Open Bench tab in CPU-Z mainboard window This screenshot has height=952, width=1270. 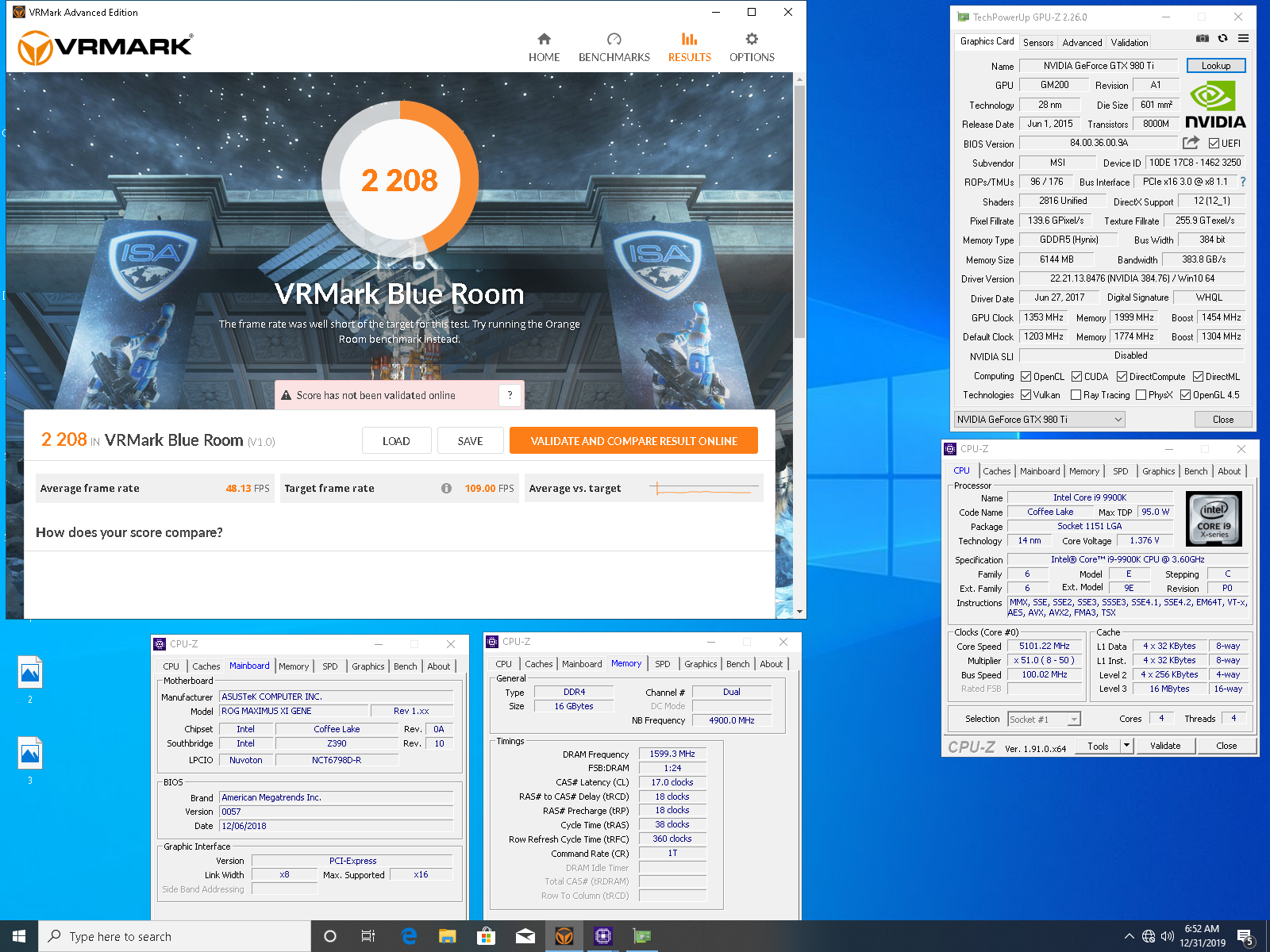[406, 666]
